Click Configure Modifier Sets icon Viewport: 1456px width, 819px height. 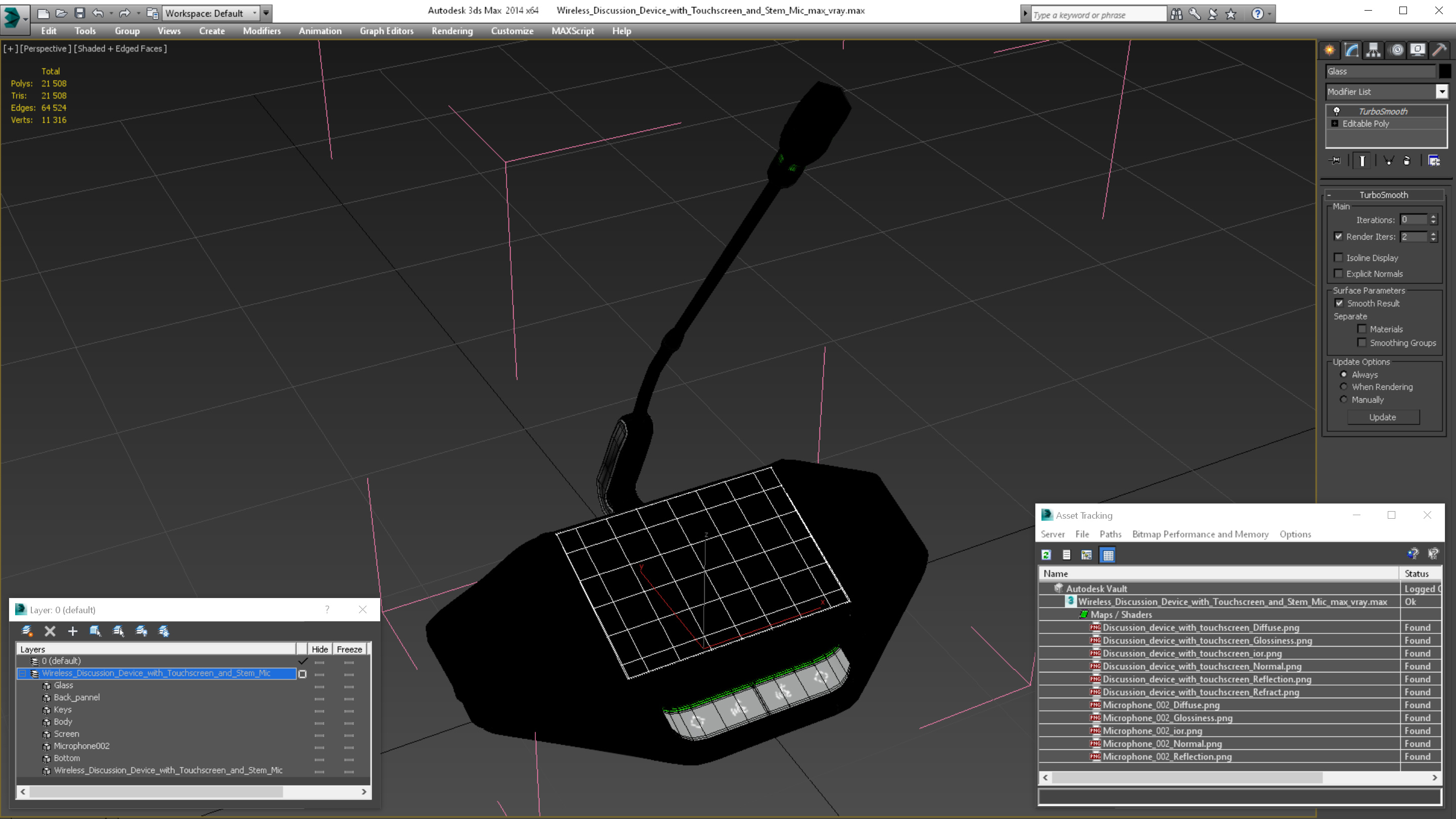pyautogui.click(x=1434, y=161)
